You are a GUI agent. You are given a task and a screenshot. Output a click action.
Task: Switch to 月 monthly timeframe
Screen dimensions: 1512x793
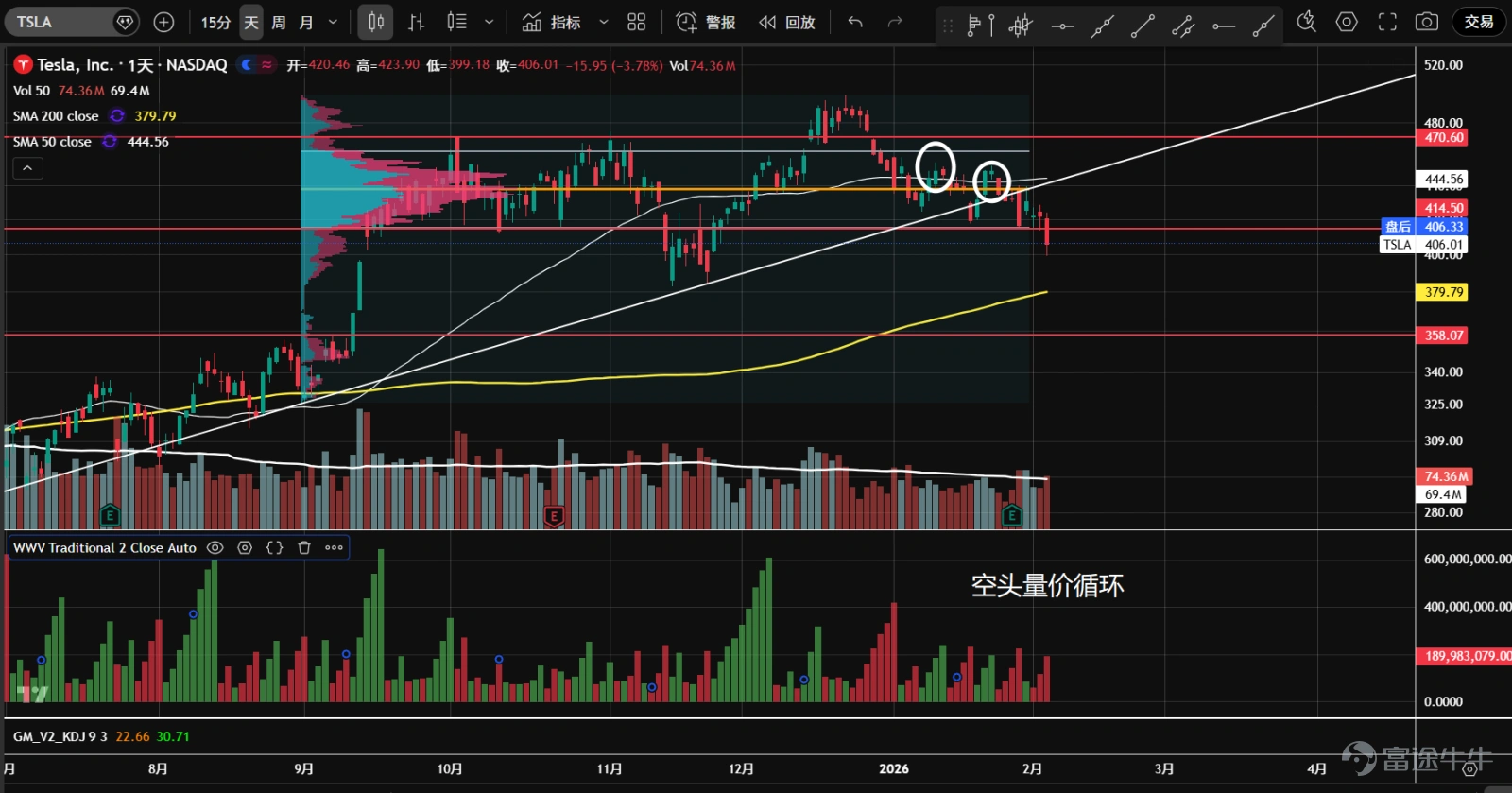(x=306, y=22)
